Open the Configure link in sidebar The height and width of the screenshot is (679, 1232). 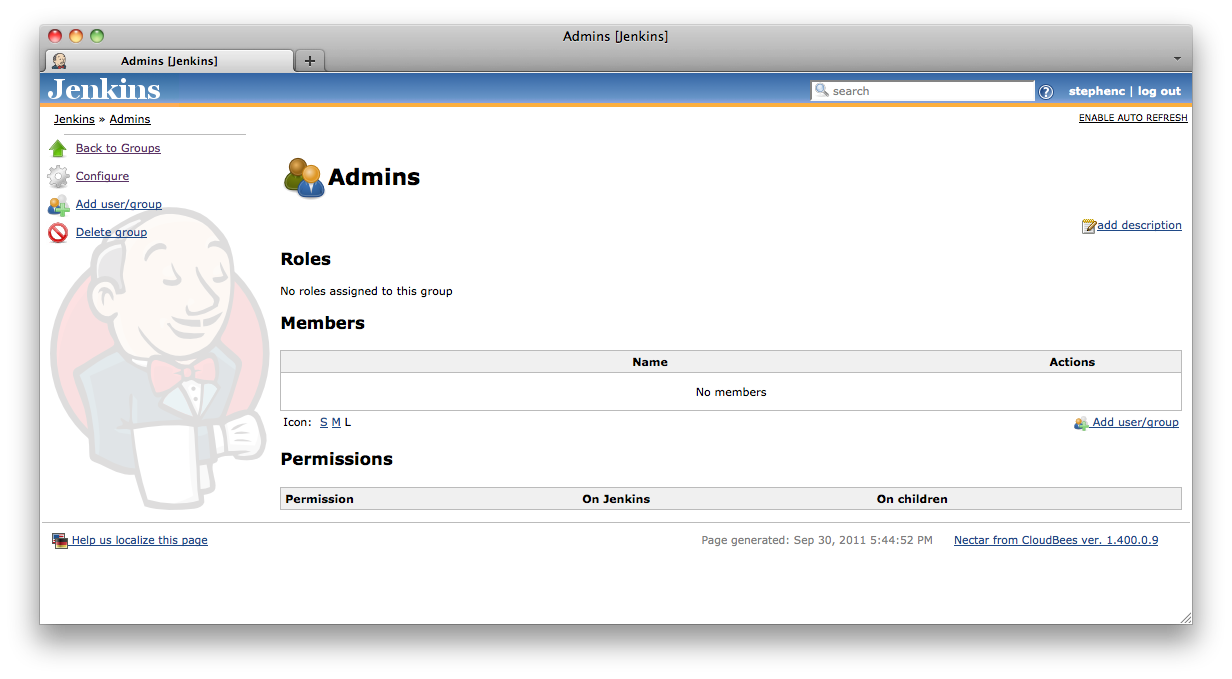102,176
